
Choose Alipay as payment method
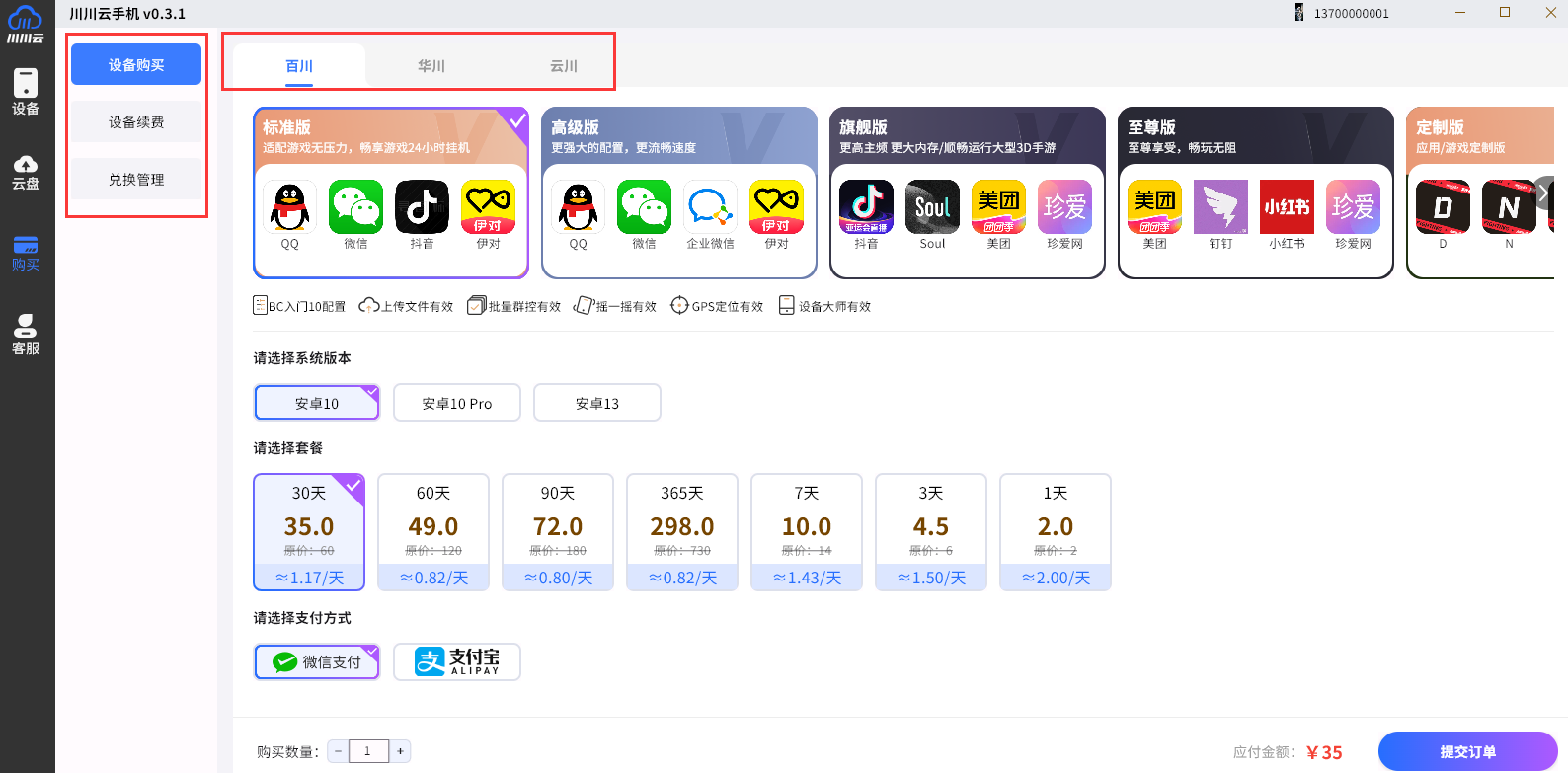pyautogui.click(x=456, y=661)
